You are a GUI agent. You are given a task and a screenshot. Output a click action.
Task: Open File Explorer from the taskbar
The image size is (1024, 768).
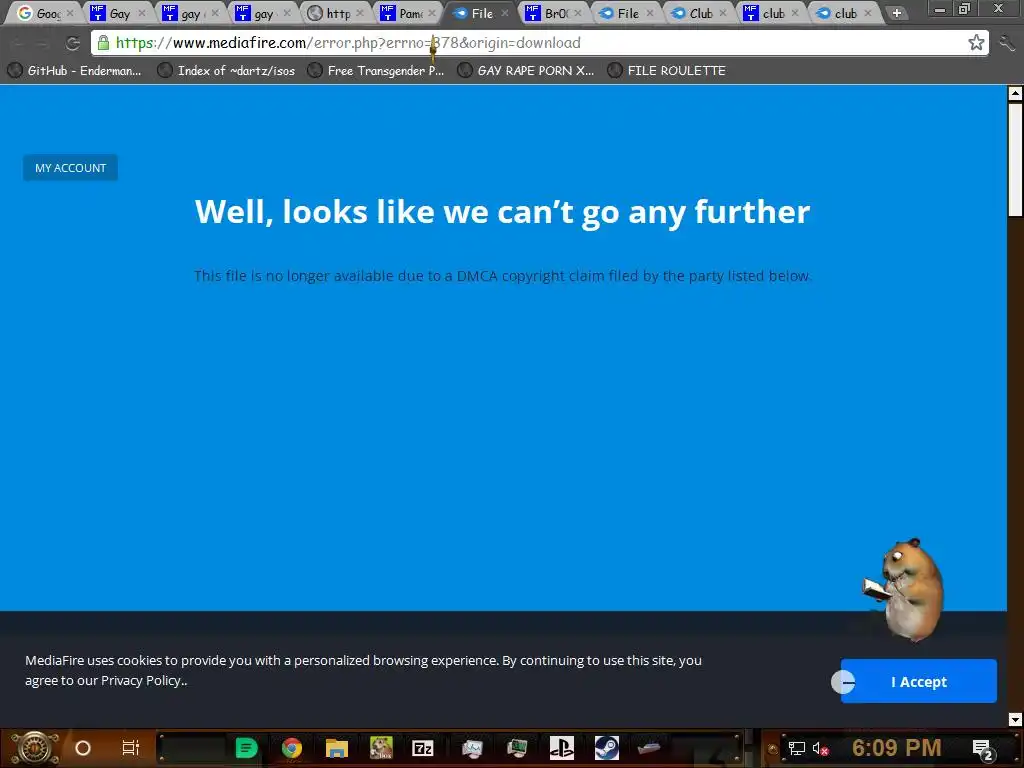click(x=337, y=748)
